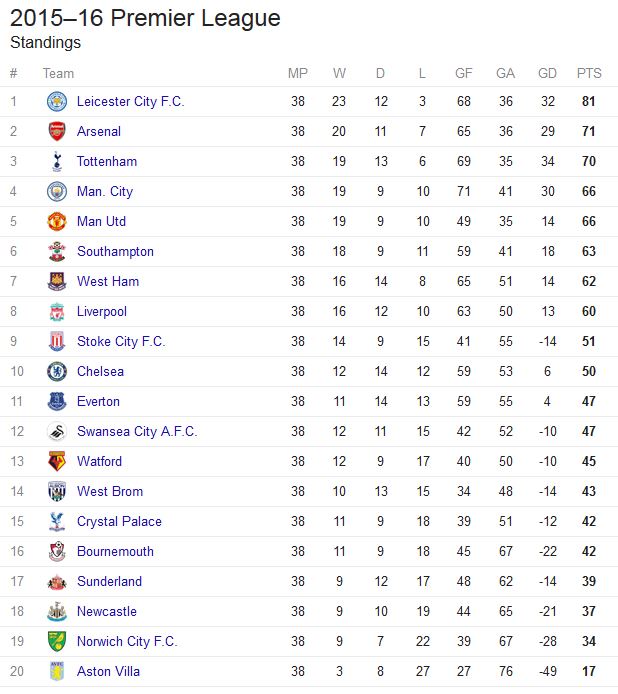
Task: Follow the Swansea City A.F.C. link
Action: click(137, 431)
